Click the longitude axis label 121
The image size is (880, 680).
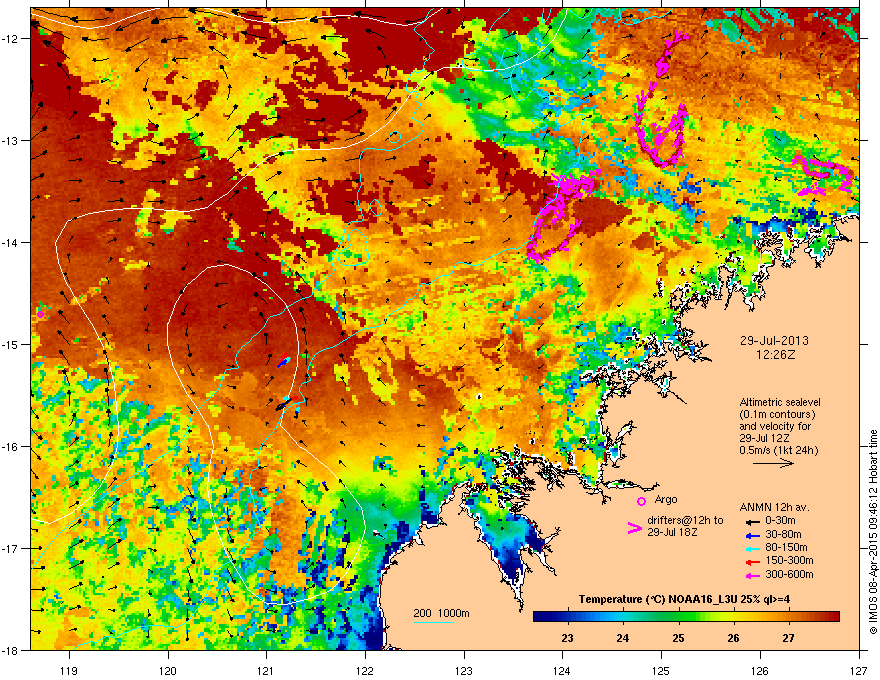click(x=267, y=670)
